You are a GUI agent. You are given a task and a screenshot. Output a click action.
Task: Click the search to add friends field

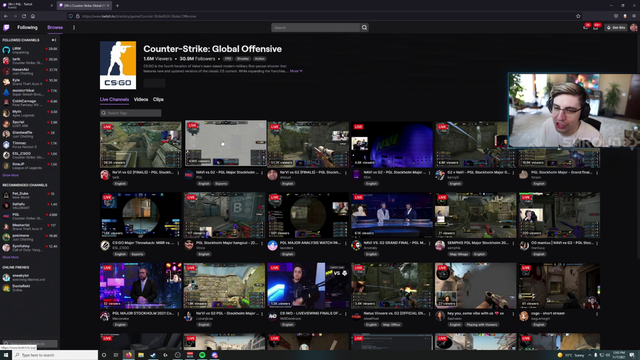click(30, 343)
